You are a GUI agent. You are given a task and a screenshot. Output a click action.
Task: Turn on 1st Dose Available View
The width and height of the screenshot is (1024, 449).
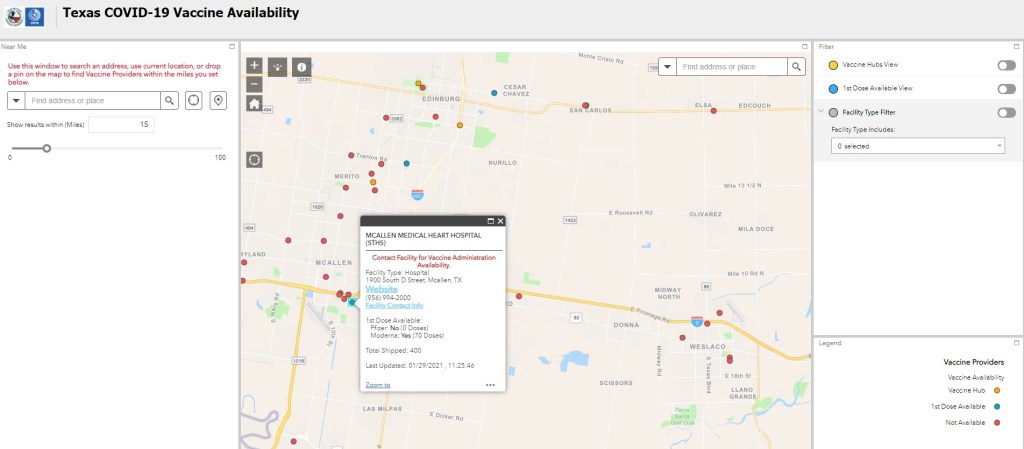pyautogui.click(x=1006, y=89)
